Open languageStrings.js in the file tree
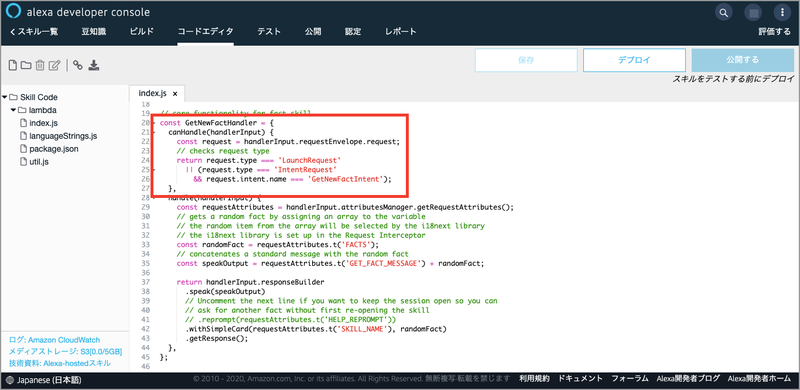Viewport: 800px width, 390px height. coord(63,136)
